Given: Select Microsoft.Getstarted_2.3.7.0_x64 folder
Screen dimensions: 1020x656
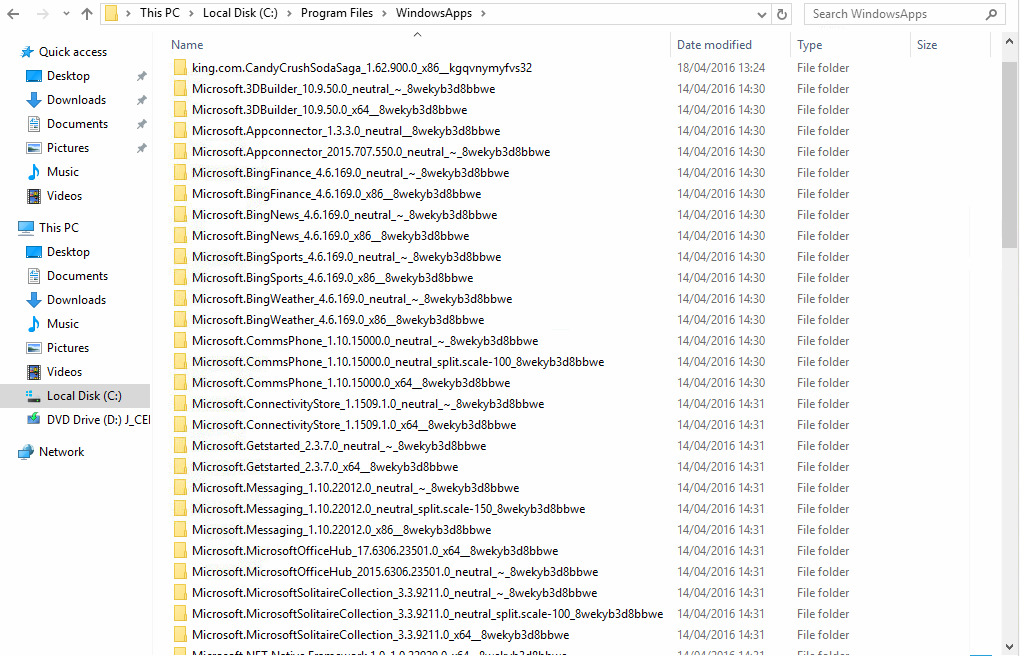Looking at the screenshot, I should pyautogui.click(x=325, y=467).
